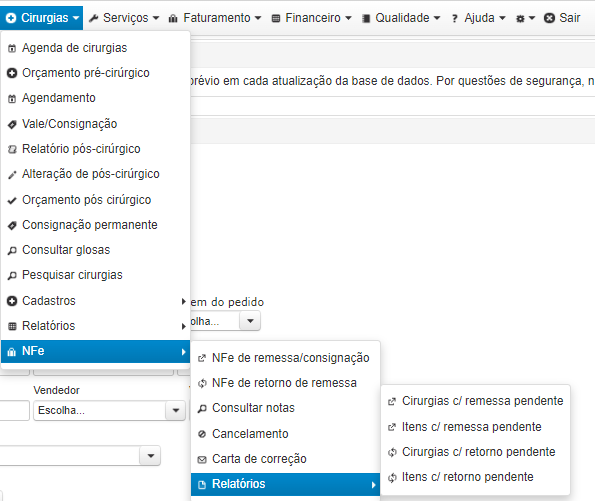The height and width of the screenshot is (501, 595).
Task: Choose NFe de retorno de remessa
Action: pos(285,383)
